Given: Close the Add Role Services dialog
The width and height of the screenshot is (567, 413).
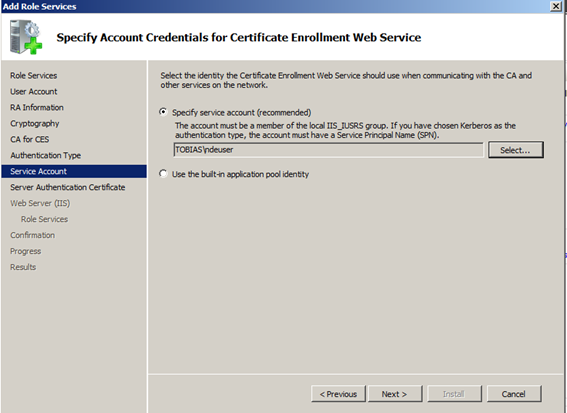Looking at the screenshot, I should pos(555,6).
